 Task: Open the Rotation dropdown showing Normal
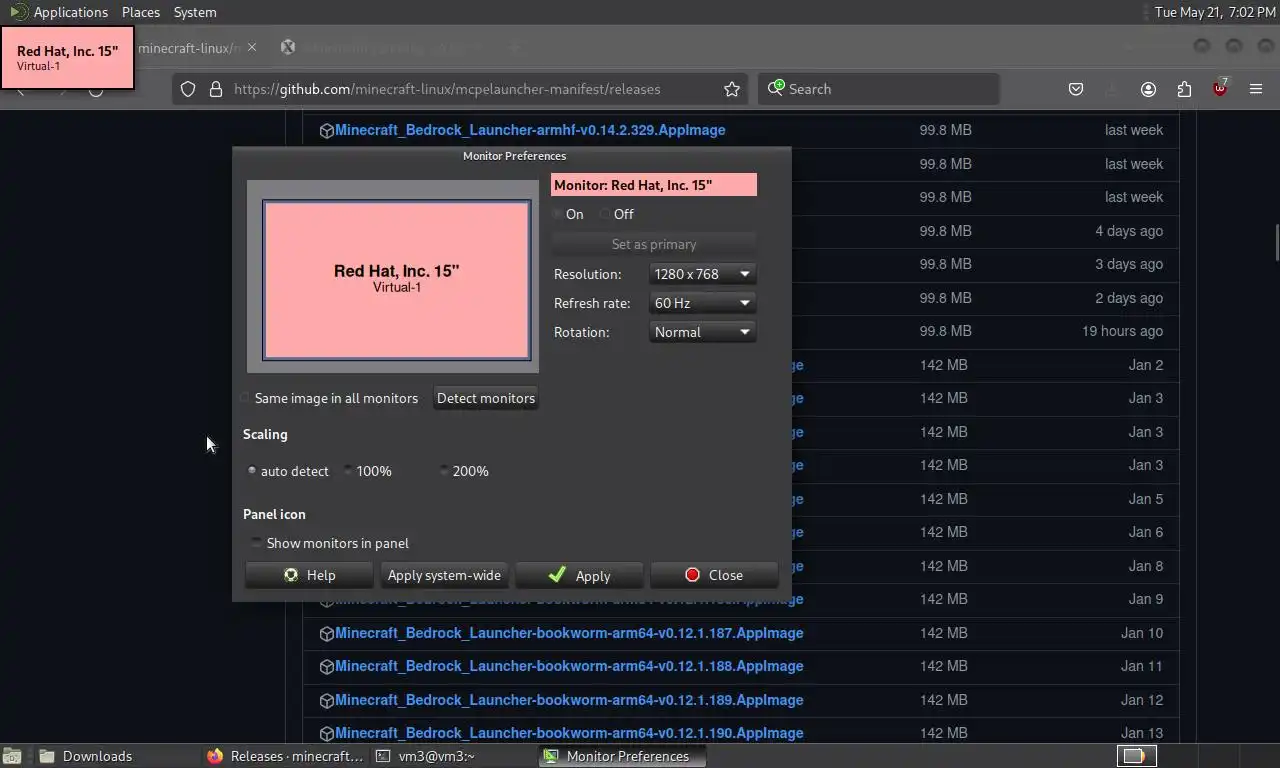702,332
